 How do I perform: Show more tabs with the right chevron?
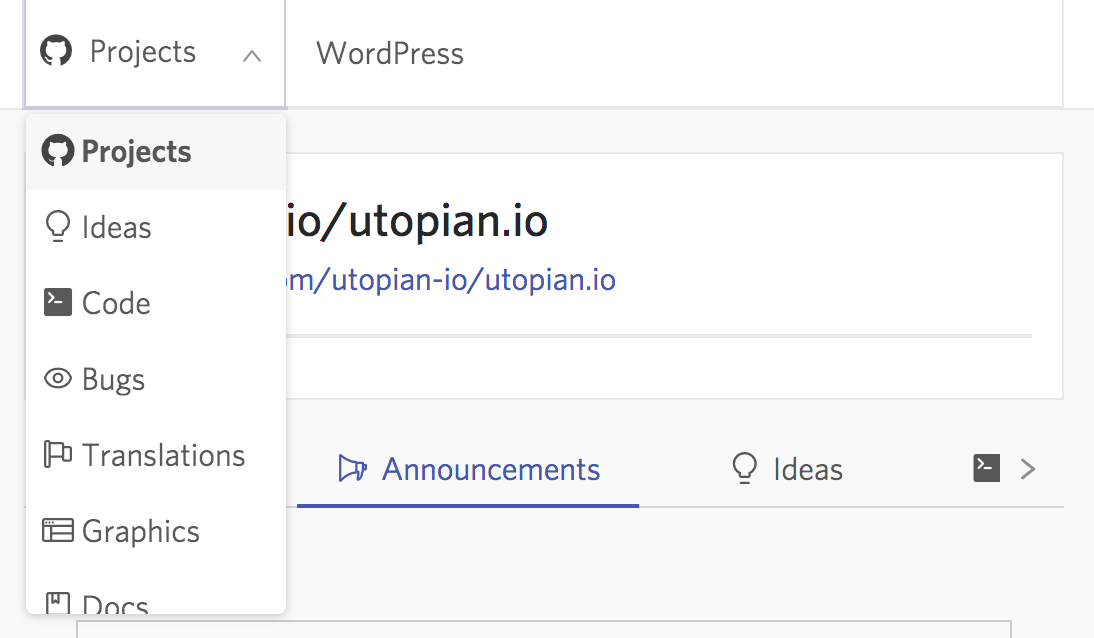(1027, 468)
